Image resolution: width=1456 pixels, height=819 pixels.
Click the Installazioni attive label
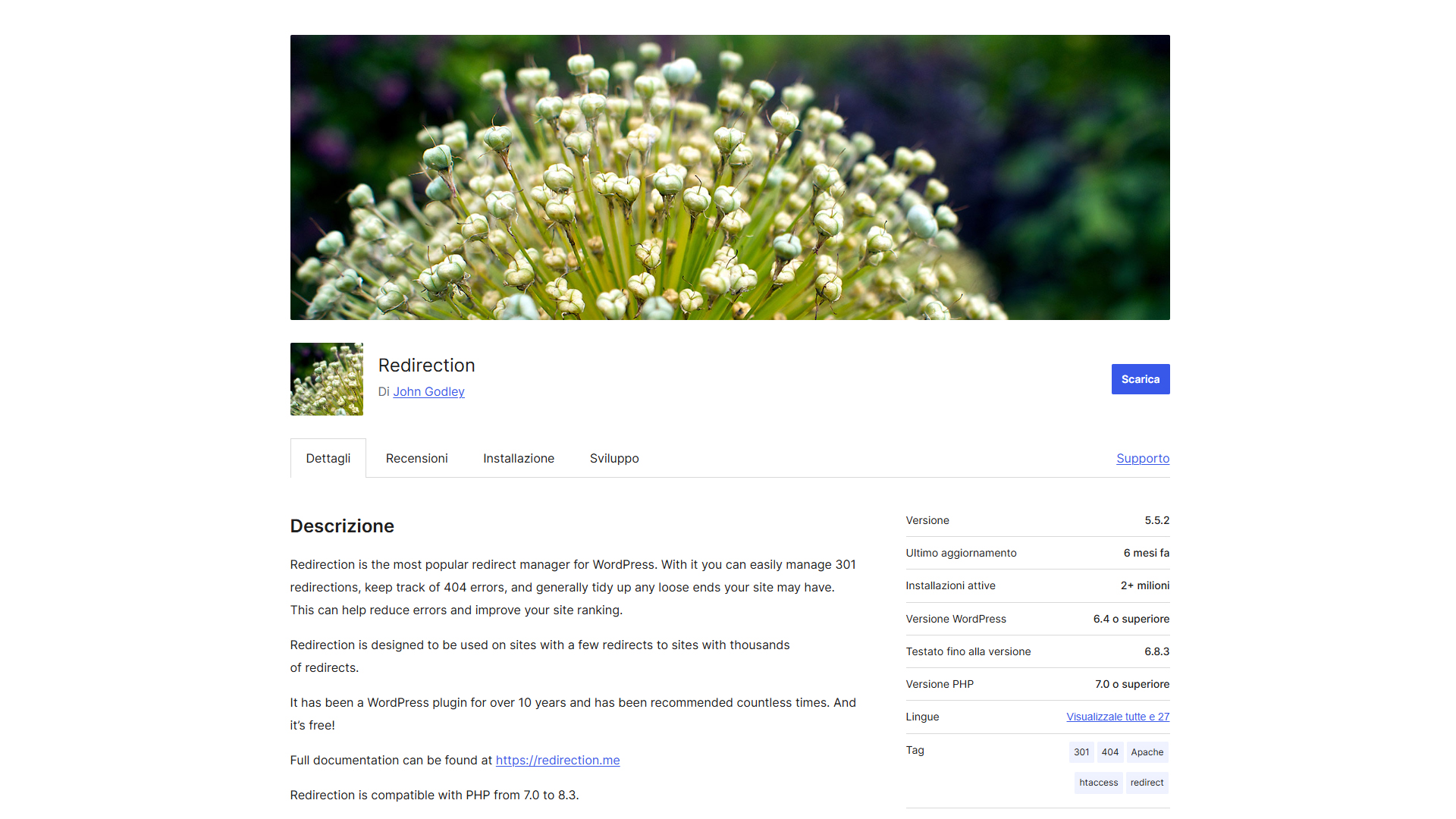pyautogui.click(x=950, y=585)
